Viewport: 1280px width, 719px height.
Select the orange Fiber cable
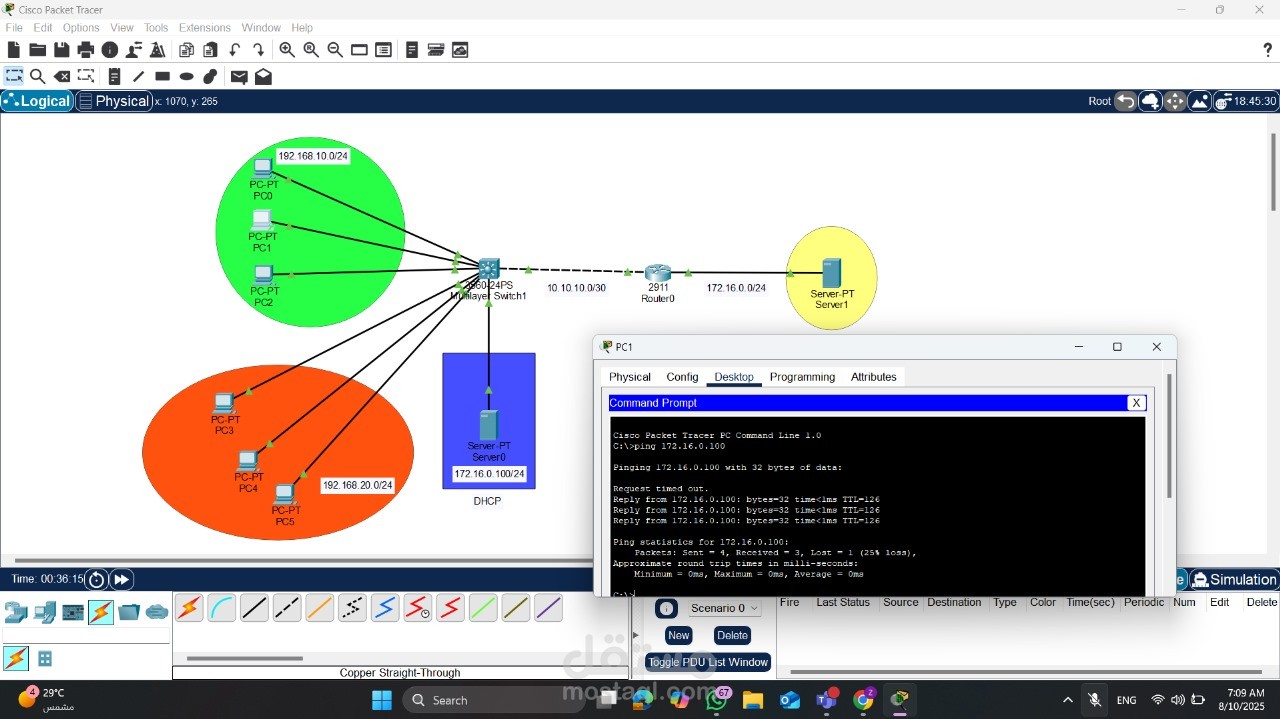pyautogui.click(x=319, y=607)
